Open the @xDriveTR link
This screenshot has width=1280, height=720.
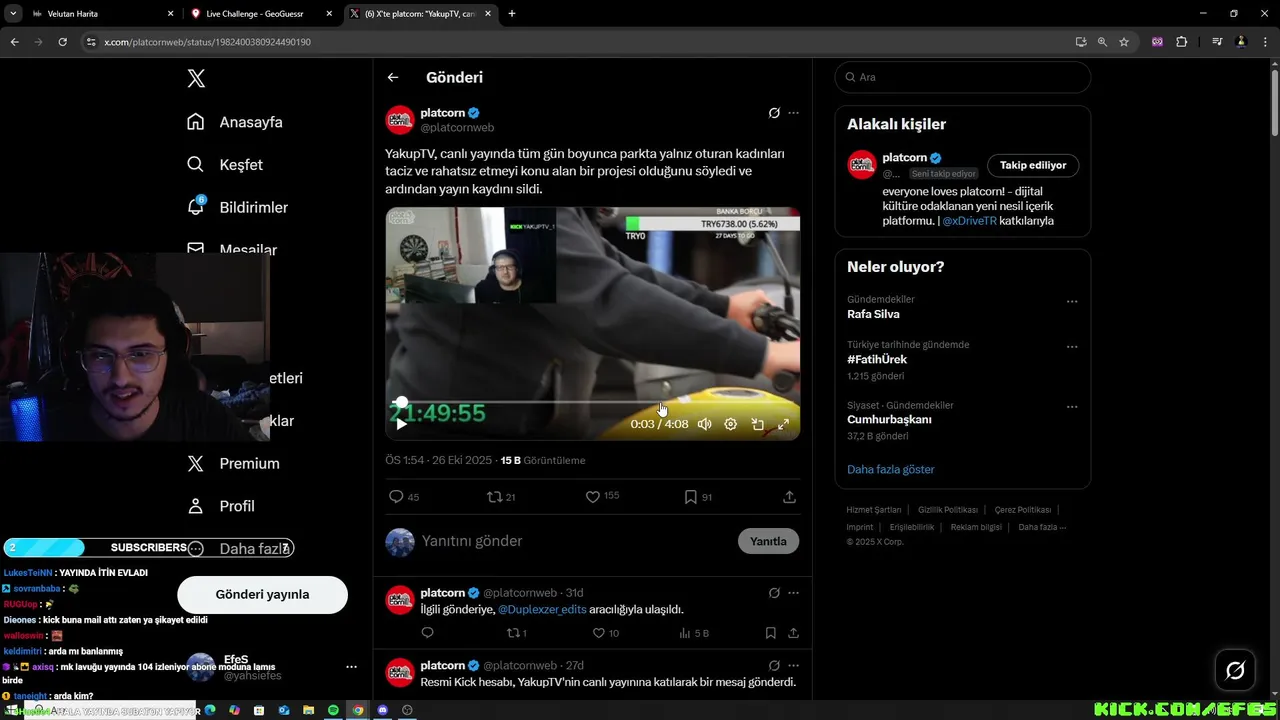tap(969, 221)
